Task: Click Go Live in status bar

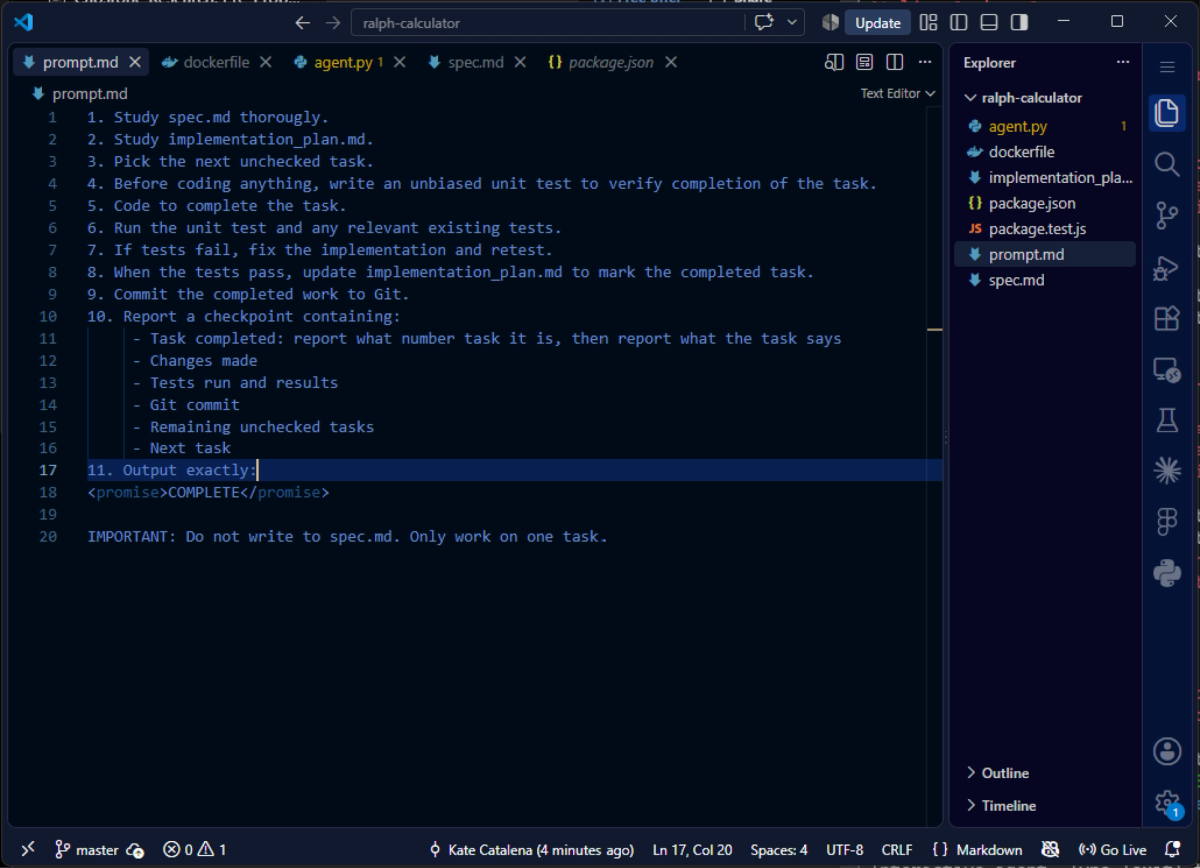Action: tap(1112, 850)
